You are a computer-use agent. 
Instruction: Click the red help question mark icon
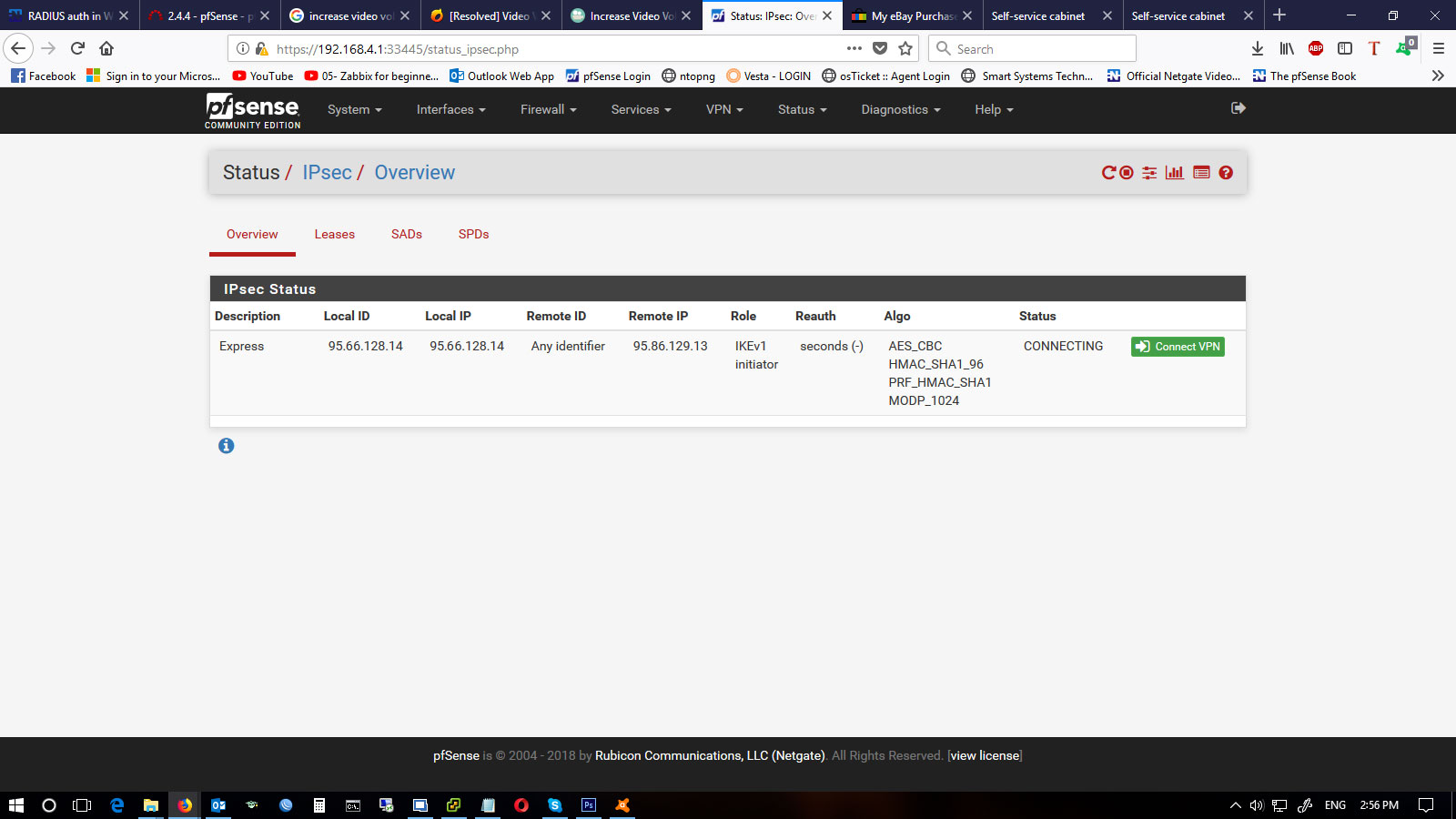click(x=1226, y=173)
